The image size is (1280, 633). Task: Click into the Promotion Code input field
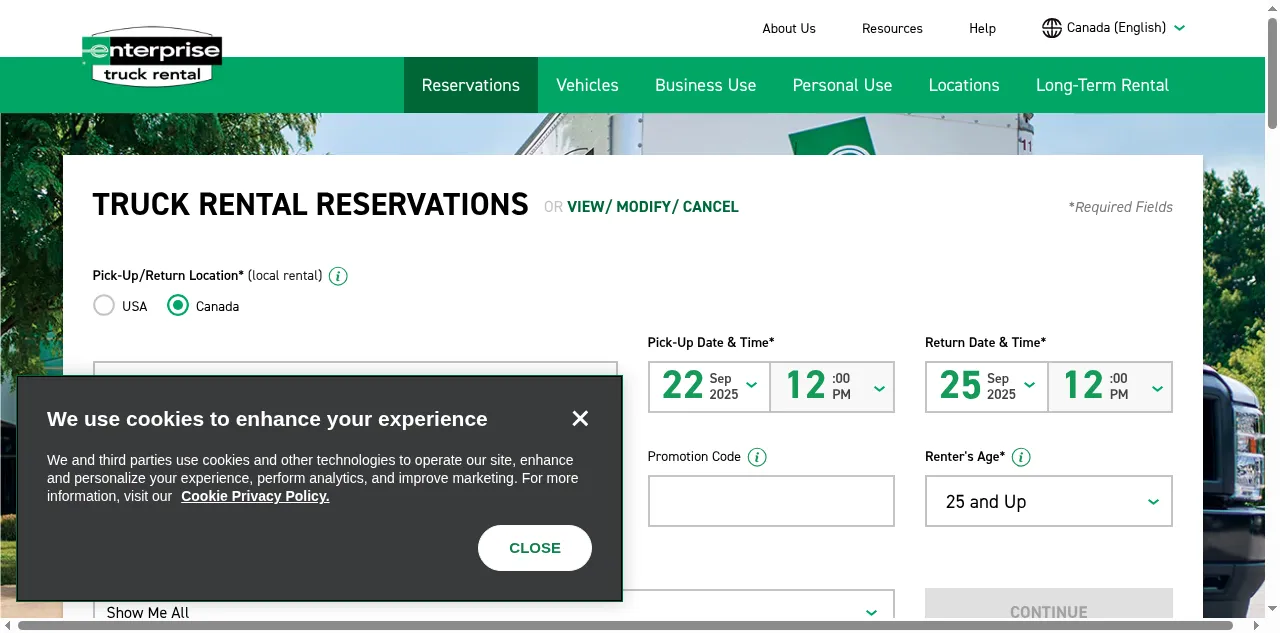point(771,501)
